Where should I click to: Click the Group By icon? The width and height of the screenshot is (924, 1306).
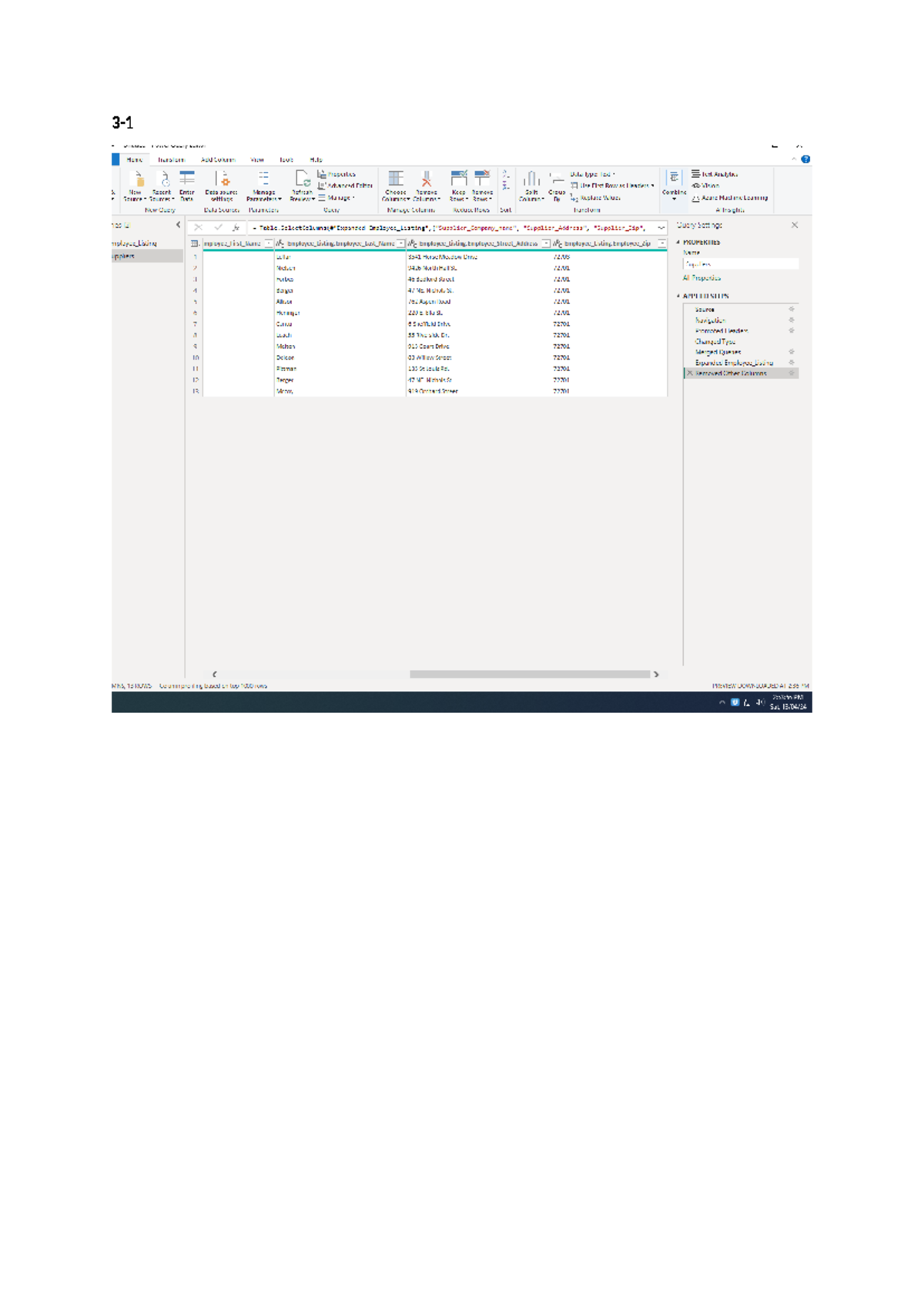point(557,183)
